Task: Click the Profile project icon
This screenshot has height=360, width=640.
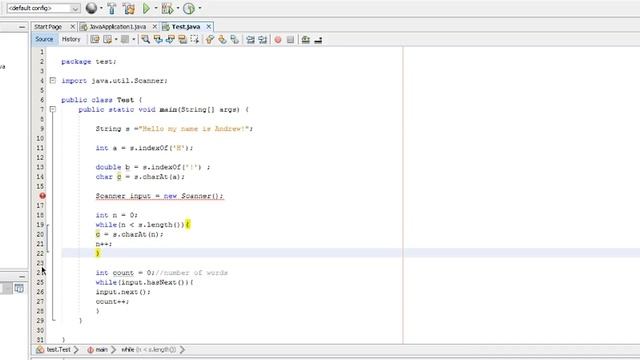Action: [x=189, y=8]
